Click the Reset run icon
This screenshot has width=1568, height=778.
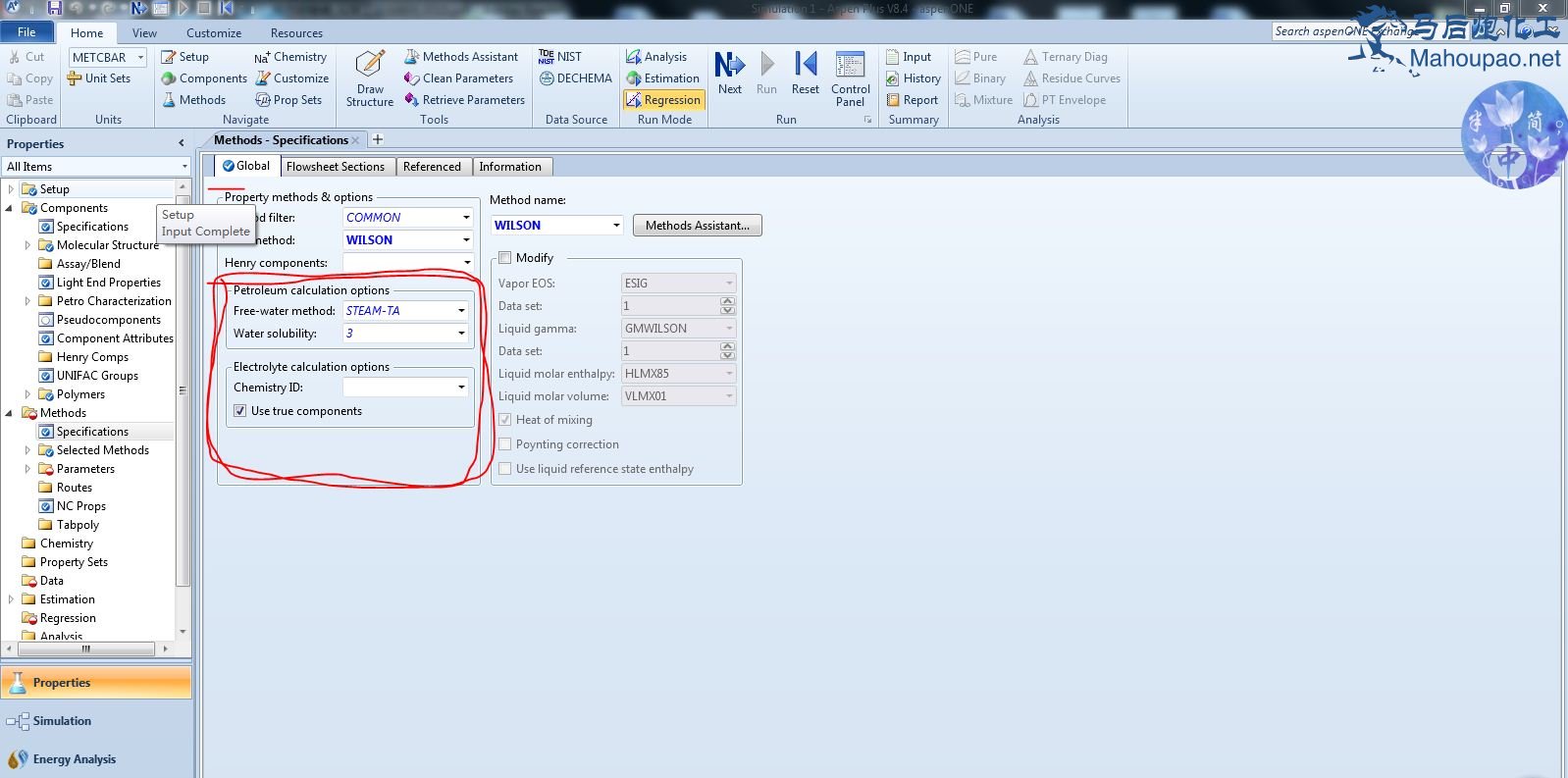[x=805, y=74]
